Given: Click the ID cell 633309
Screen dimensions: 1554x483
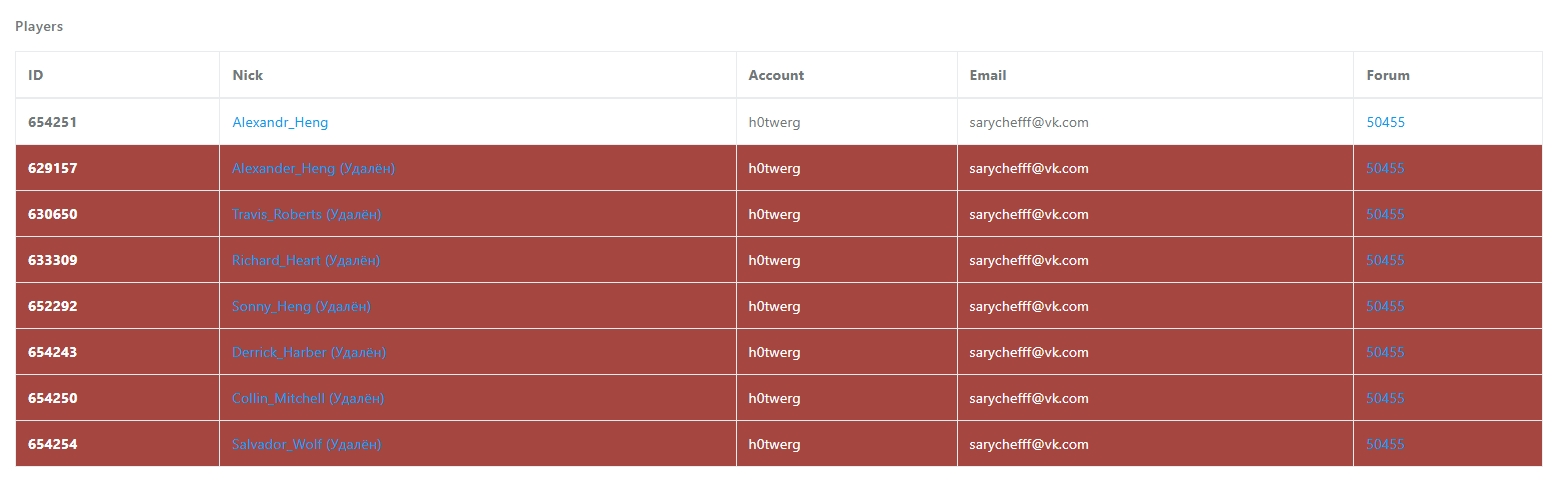Looking at the screenshot, I should point(53,260).
